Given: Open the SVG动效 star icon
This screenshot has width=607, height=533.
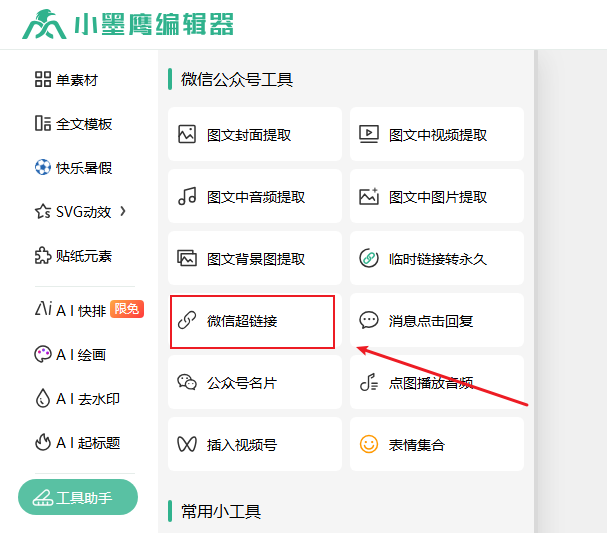Looking at the screenshot, I should tap(43, 211).
